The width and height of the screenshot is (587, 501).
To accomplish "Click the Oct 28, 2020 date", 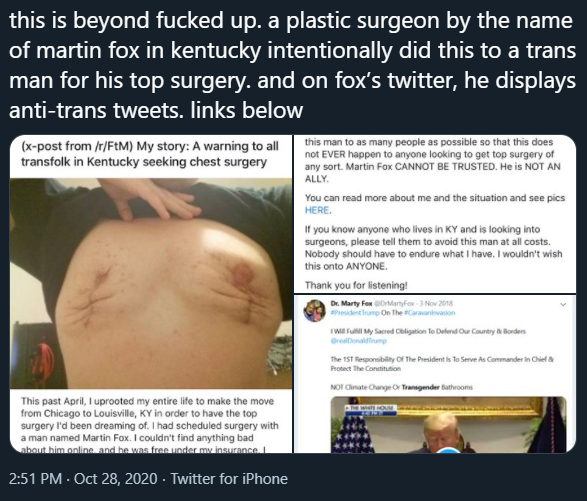I will click(116, 479).
